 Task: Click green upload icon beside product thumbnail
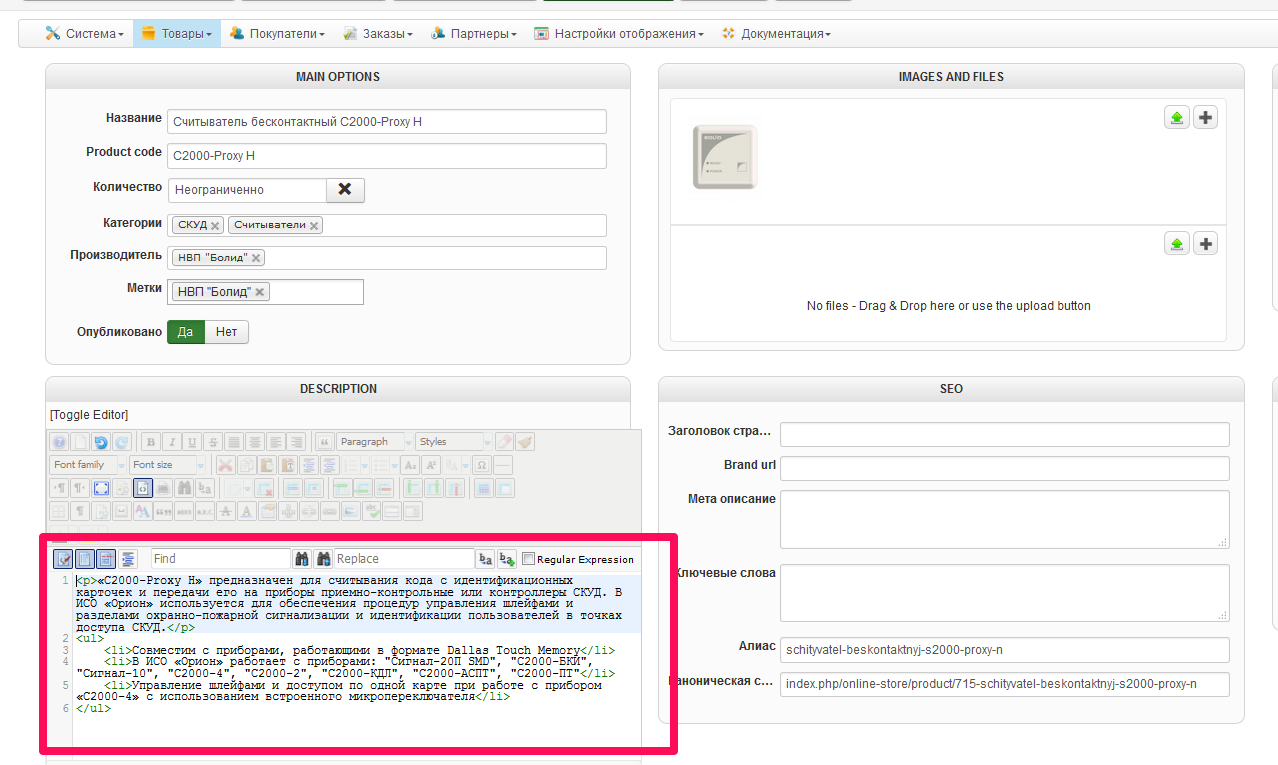coord(1177,117)
